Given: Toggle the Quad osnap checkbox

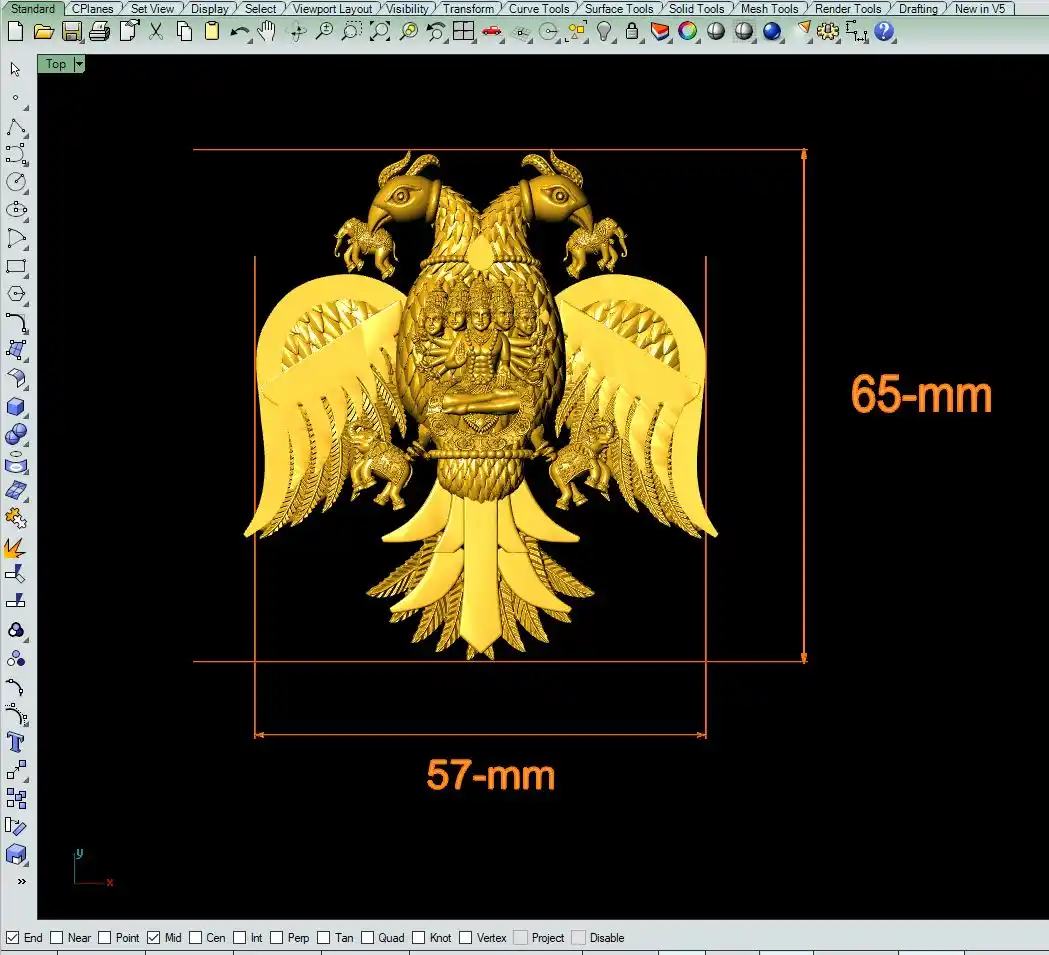Looking at the screenshot, I should point(368,938).
